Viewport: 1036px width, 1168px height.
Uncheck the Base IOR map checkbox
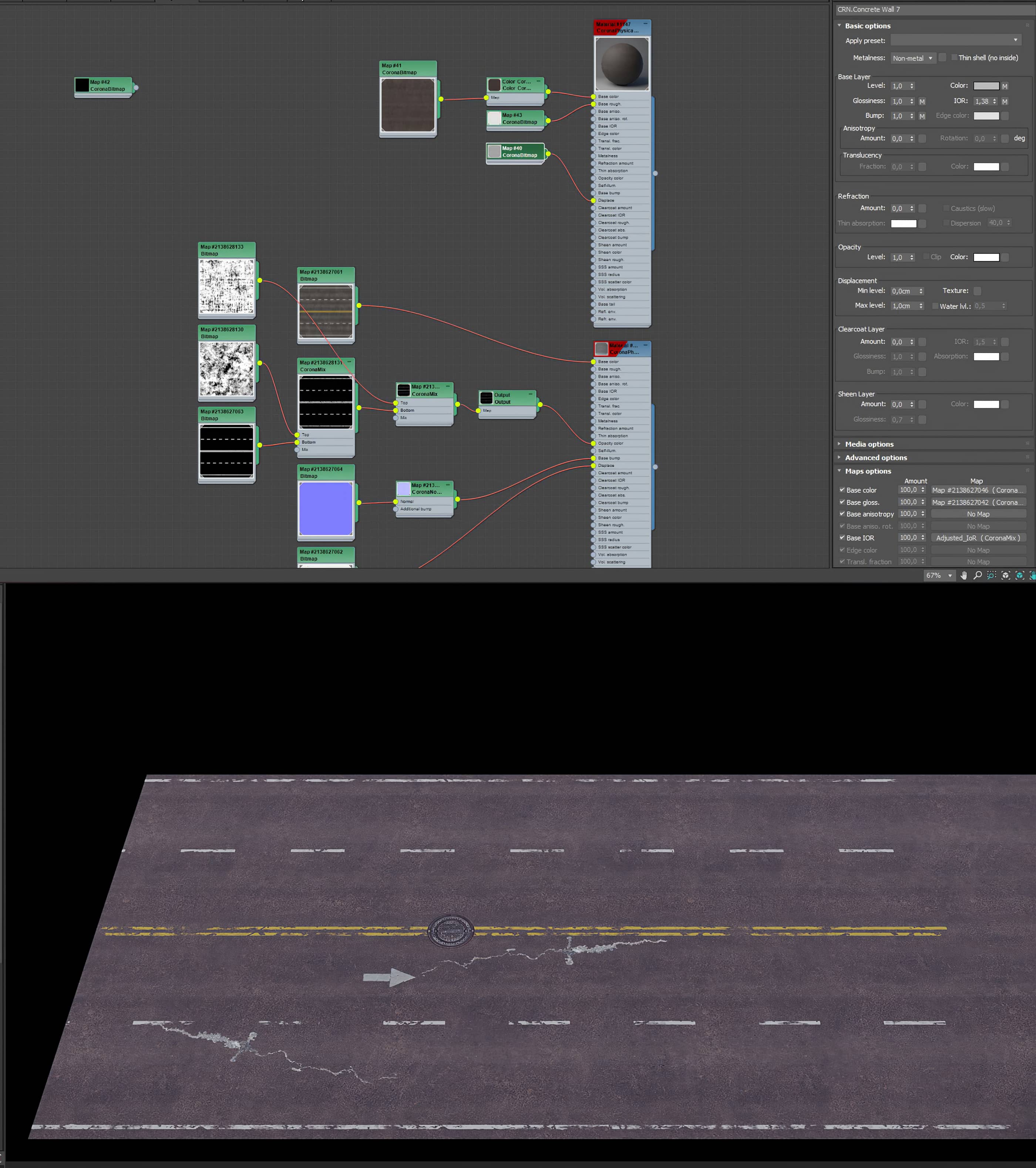coord(842,538)
